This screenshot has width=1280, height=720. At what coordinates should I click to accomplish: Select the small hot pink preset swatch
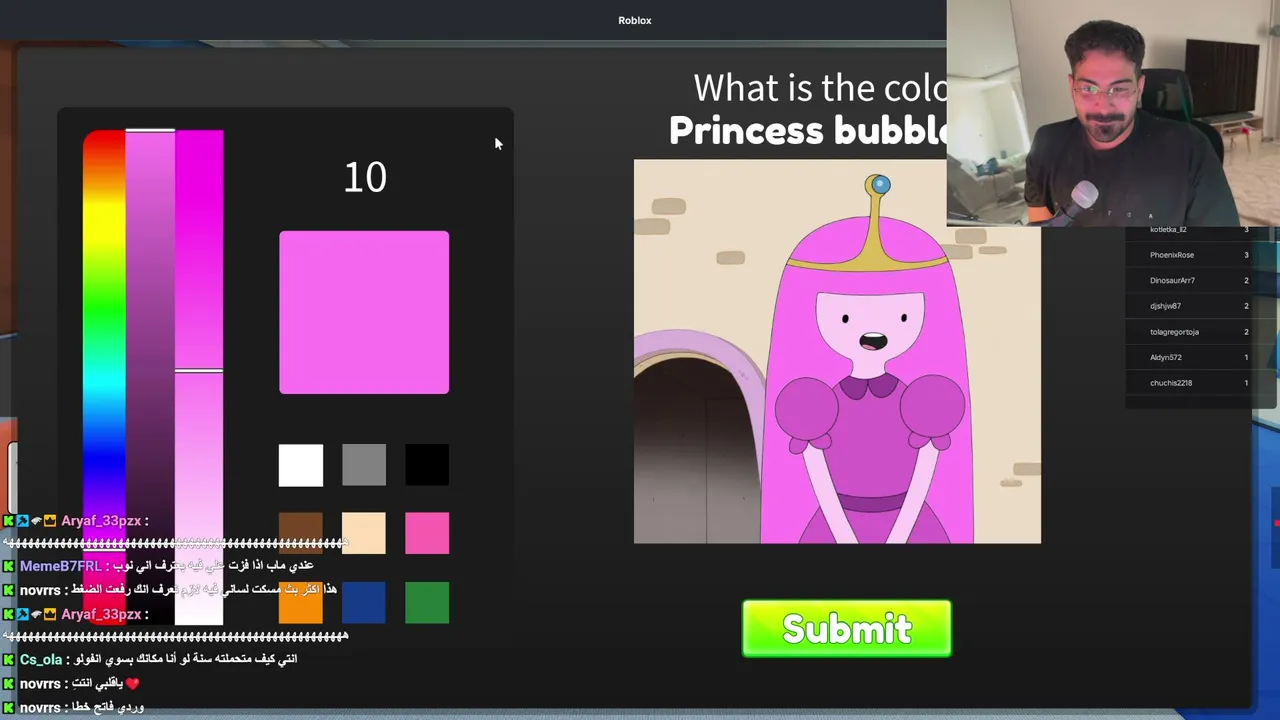coord(427,533)
